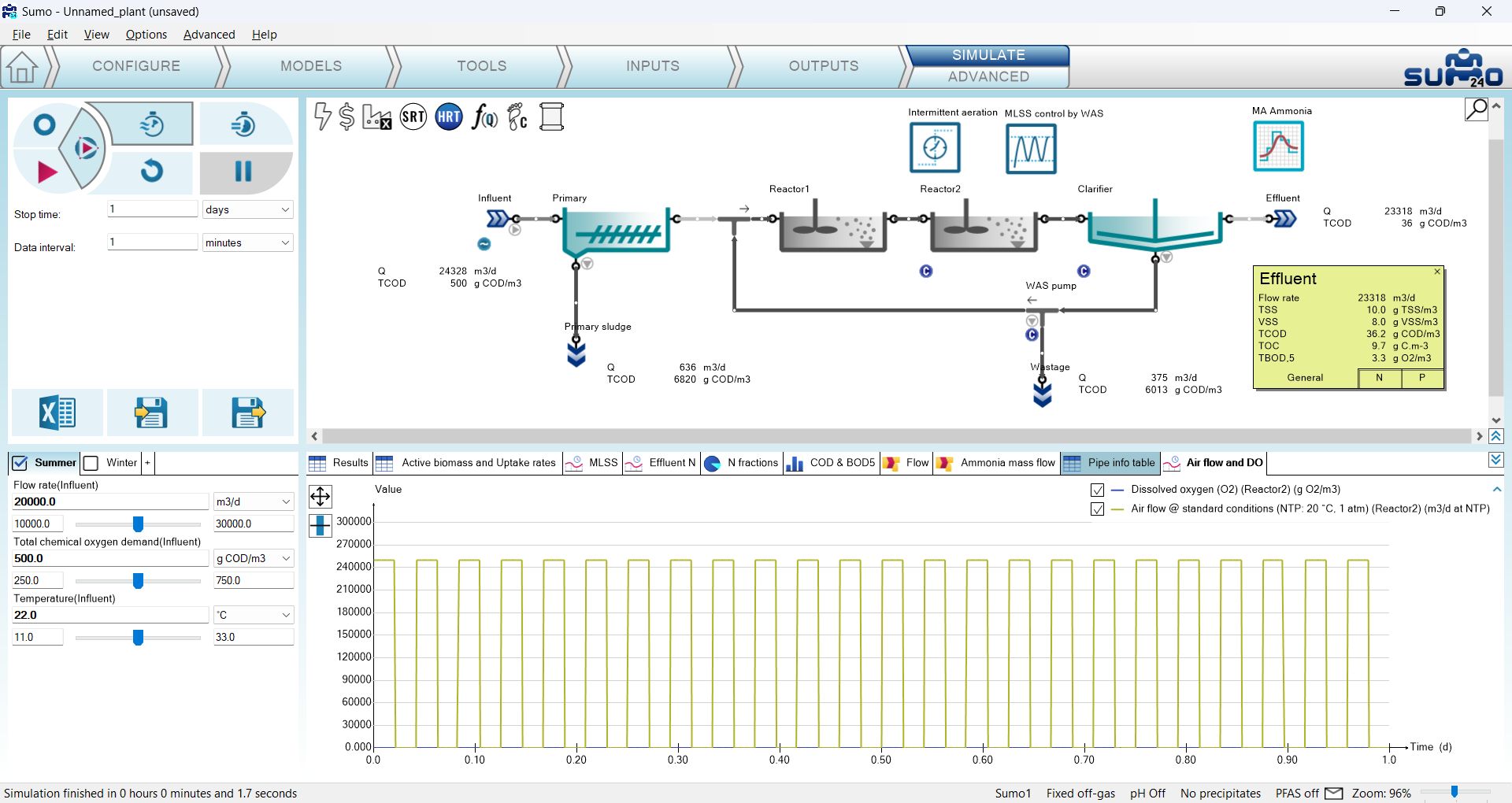The width and height of the screenshot is (1512, 803).
Task: Expand the chart panel with double down arrows
Action: (x=1496, y=460)
